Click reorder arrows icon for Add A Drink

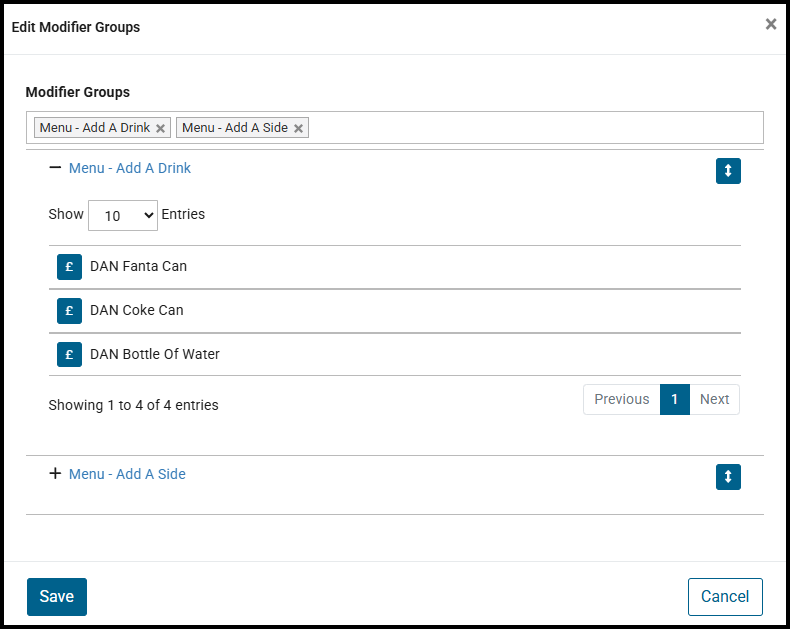click(x=728, y=171)
